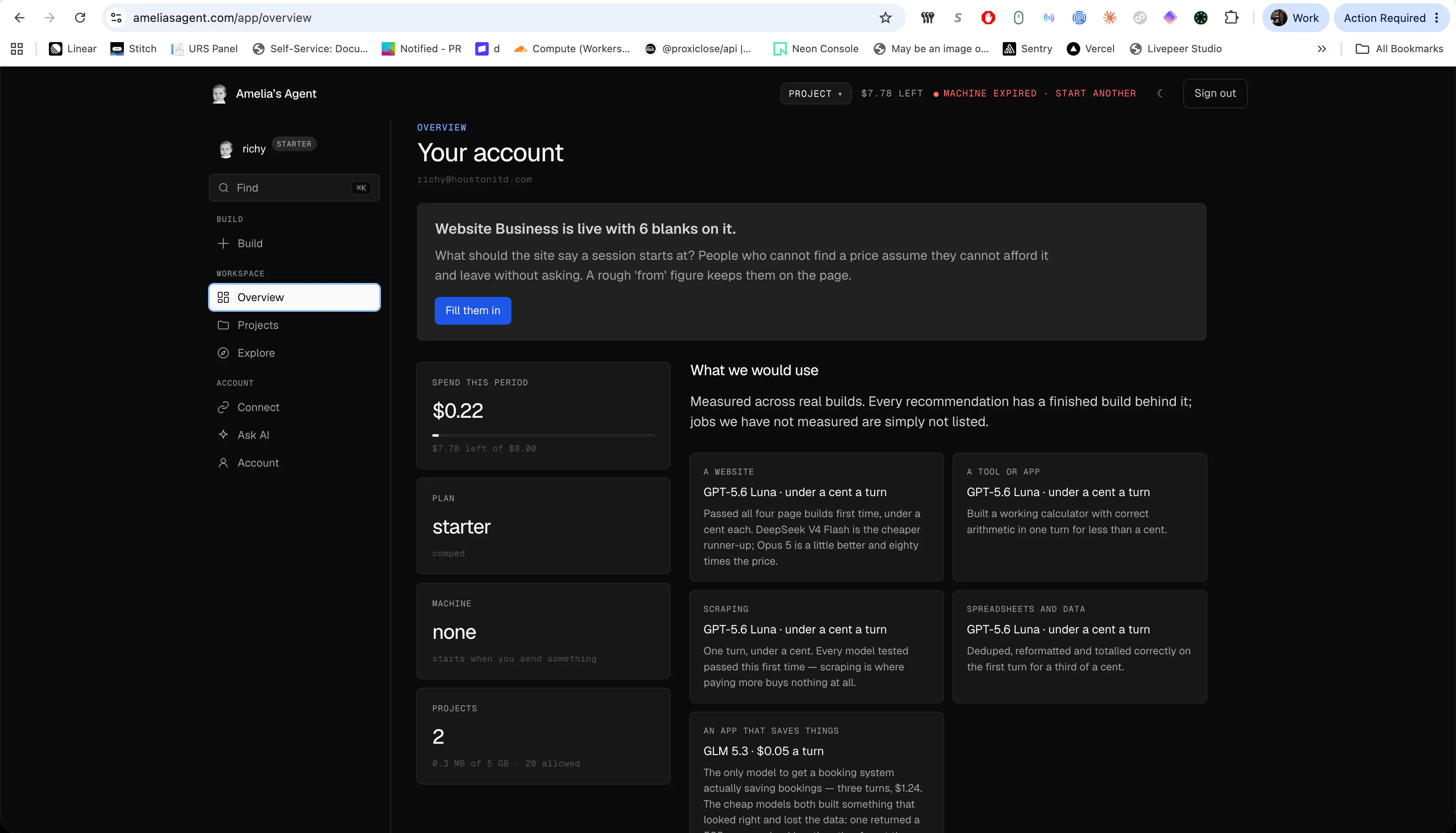Open the Vercel bookmark
The image size is (1456, 833).
1091,48
